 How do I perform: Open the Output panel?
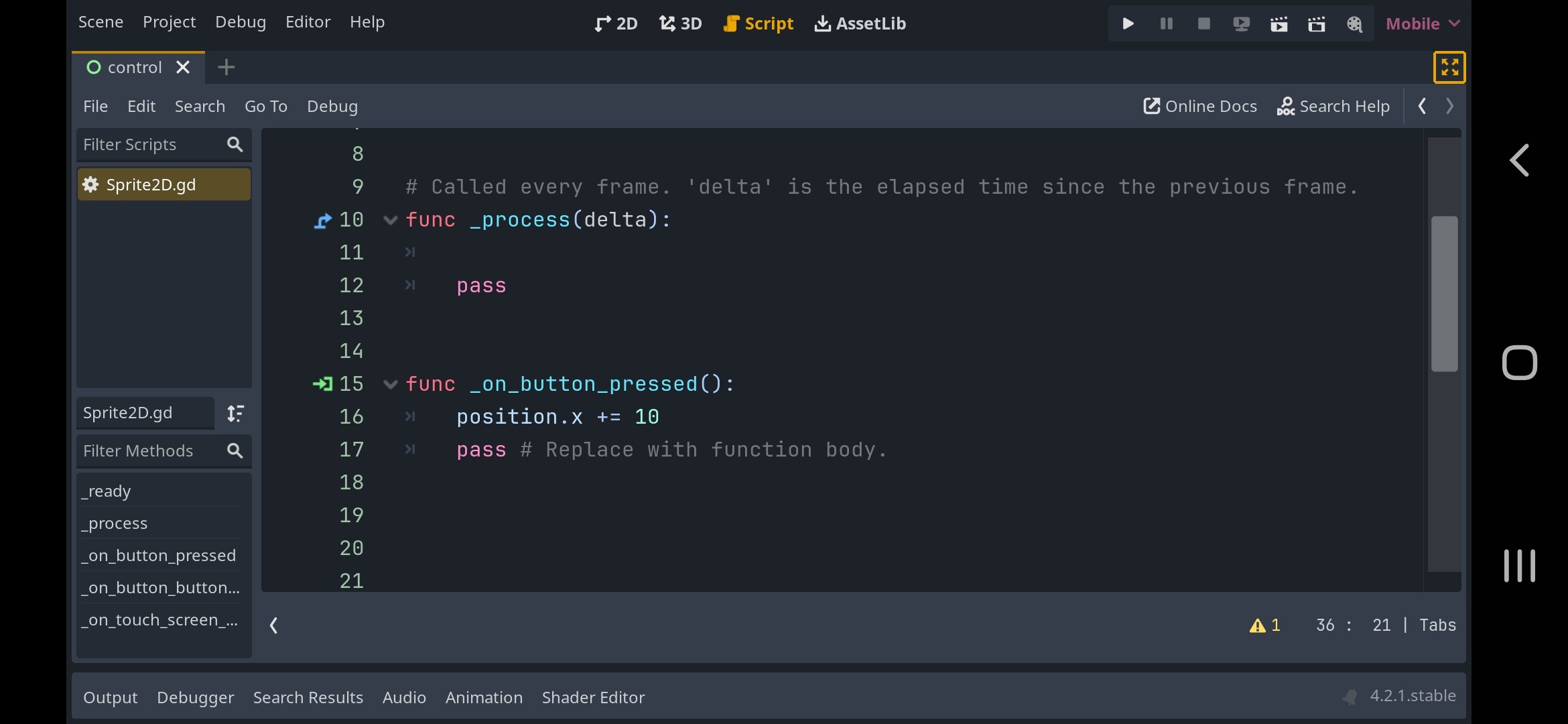pyautogui.click(x=110, y=698)
